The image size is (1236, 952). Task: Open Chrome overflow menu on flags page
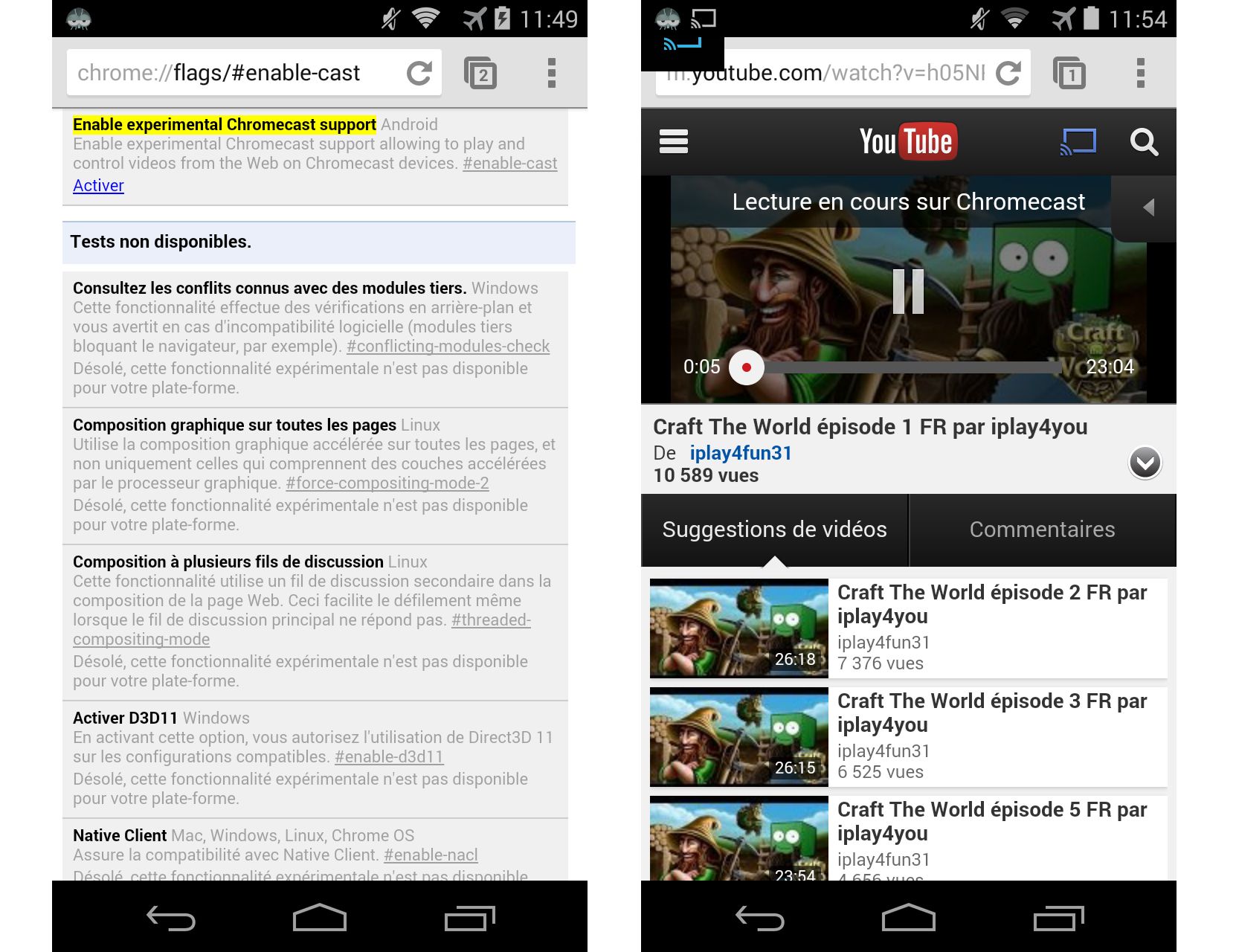pos(551,73)
